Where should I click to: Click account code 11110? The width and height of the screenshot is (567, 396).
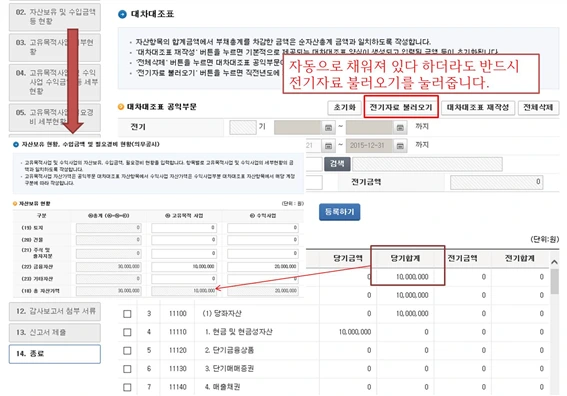click(x=178, y=332)
